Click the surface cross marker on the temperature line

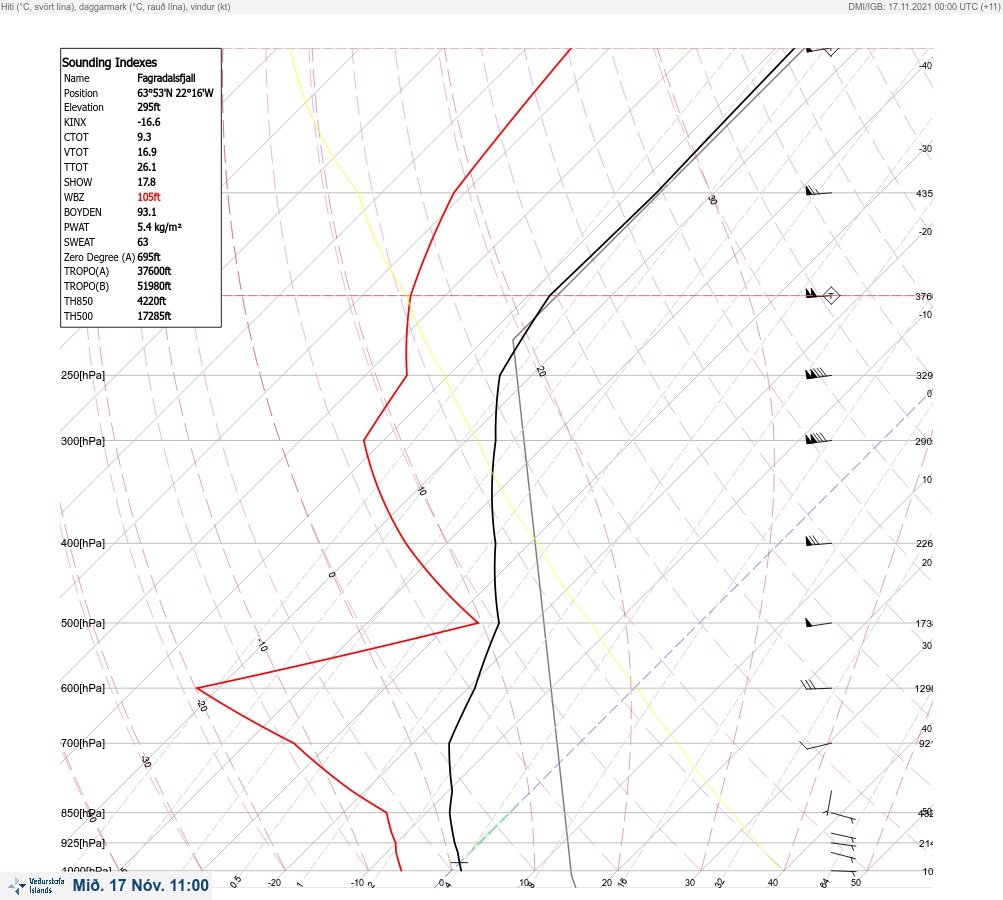[459, 863]
